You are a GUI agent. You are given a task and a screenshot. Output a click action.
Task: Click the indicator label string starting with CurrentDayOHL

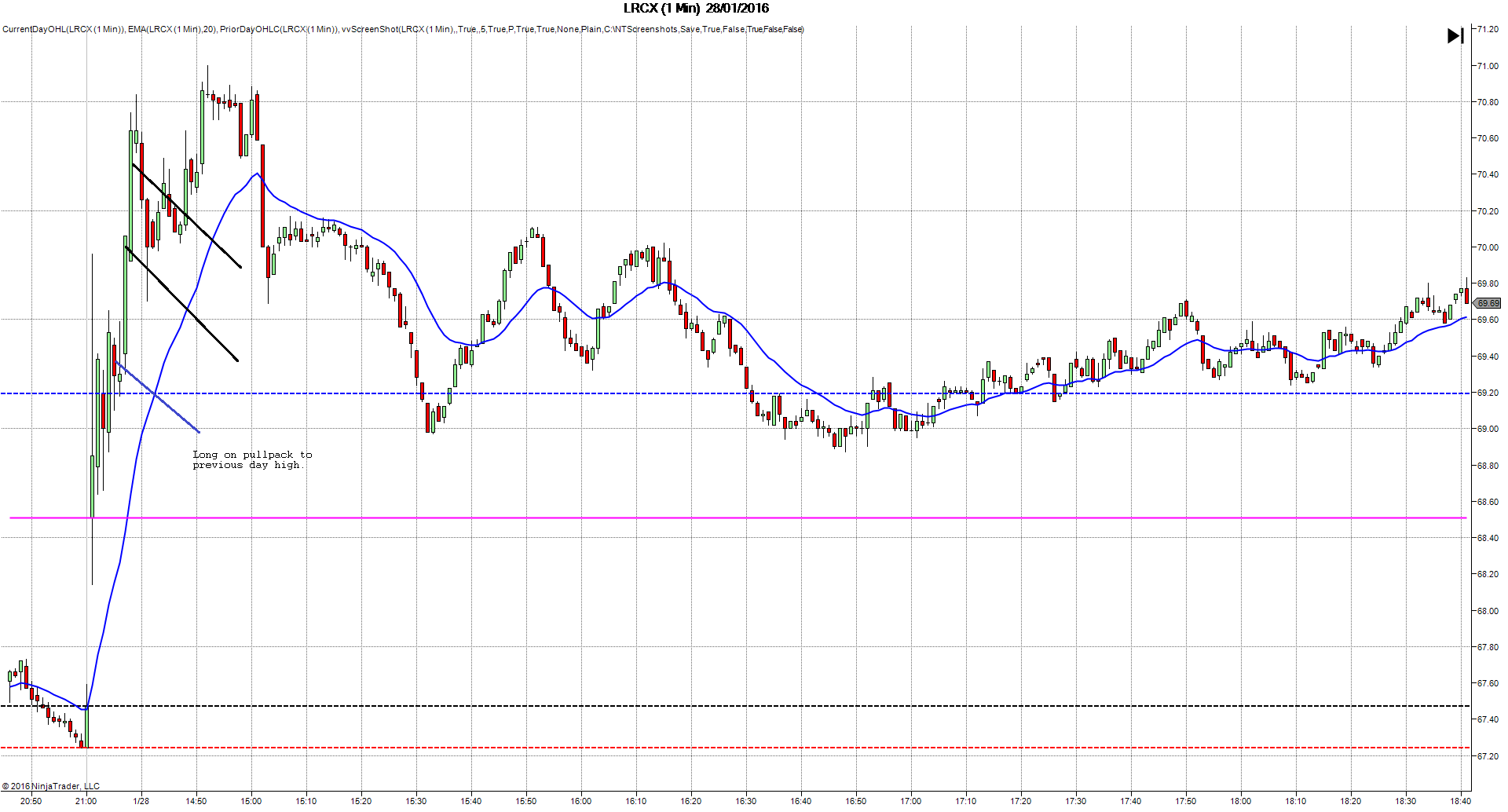403,29
